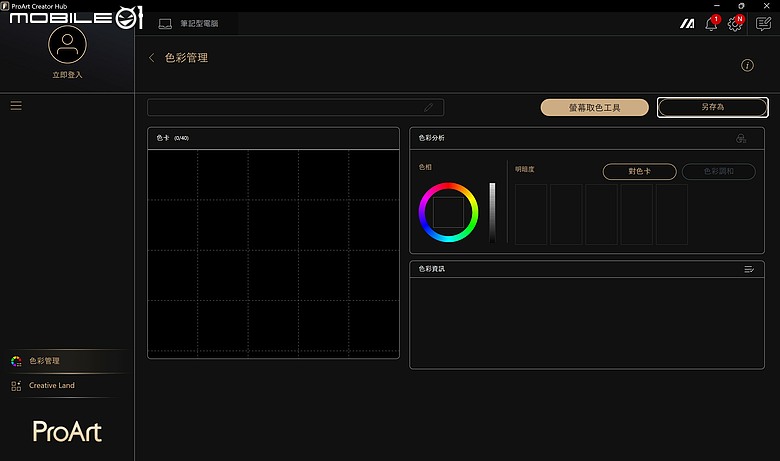The width and height of the screenshot is (780, 461).
Task: Click the lock icon in 色彩分析 panel
Action: 741,138
